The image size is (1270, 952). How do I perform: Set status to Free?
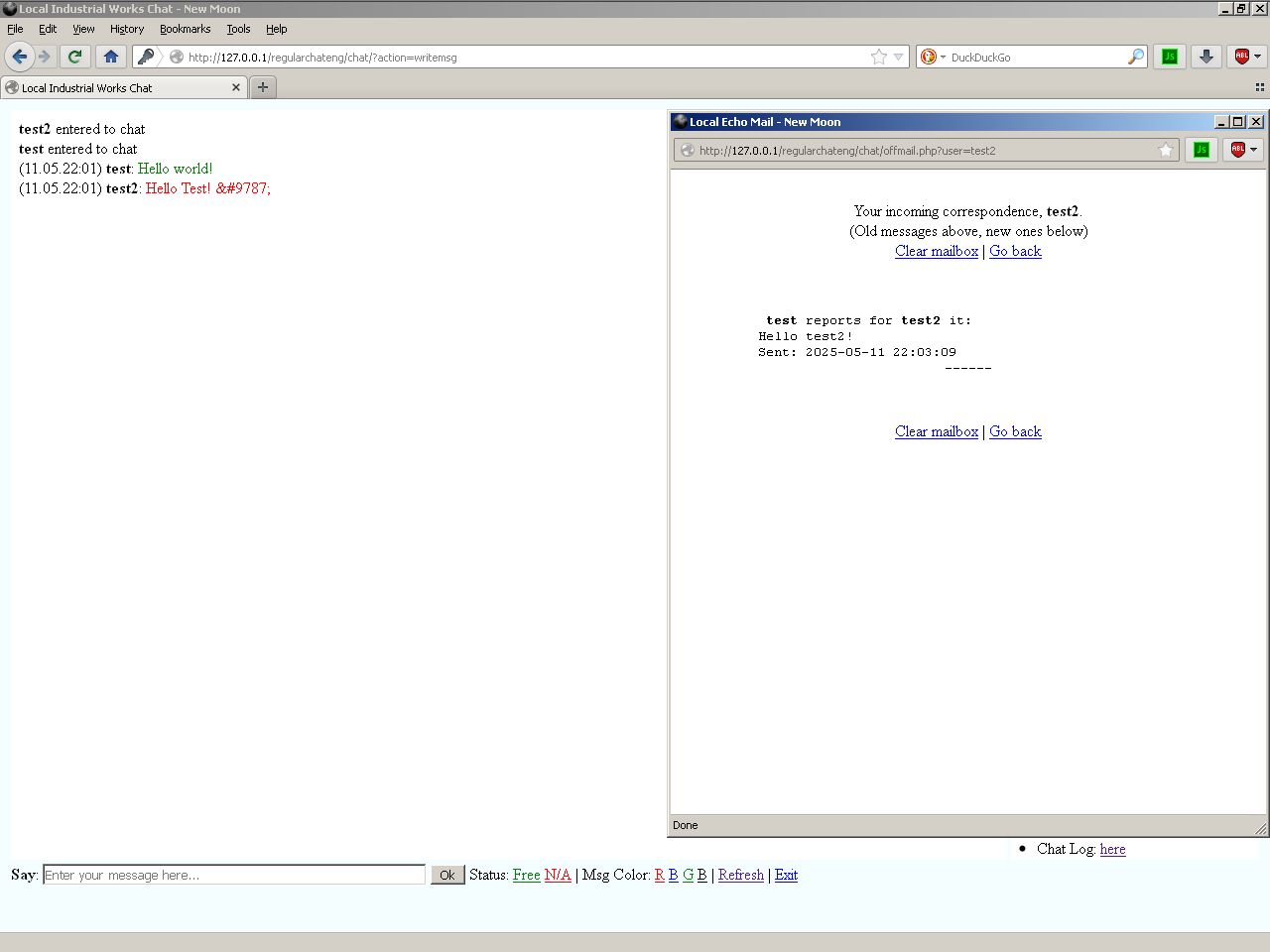click(526, 875)
